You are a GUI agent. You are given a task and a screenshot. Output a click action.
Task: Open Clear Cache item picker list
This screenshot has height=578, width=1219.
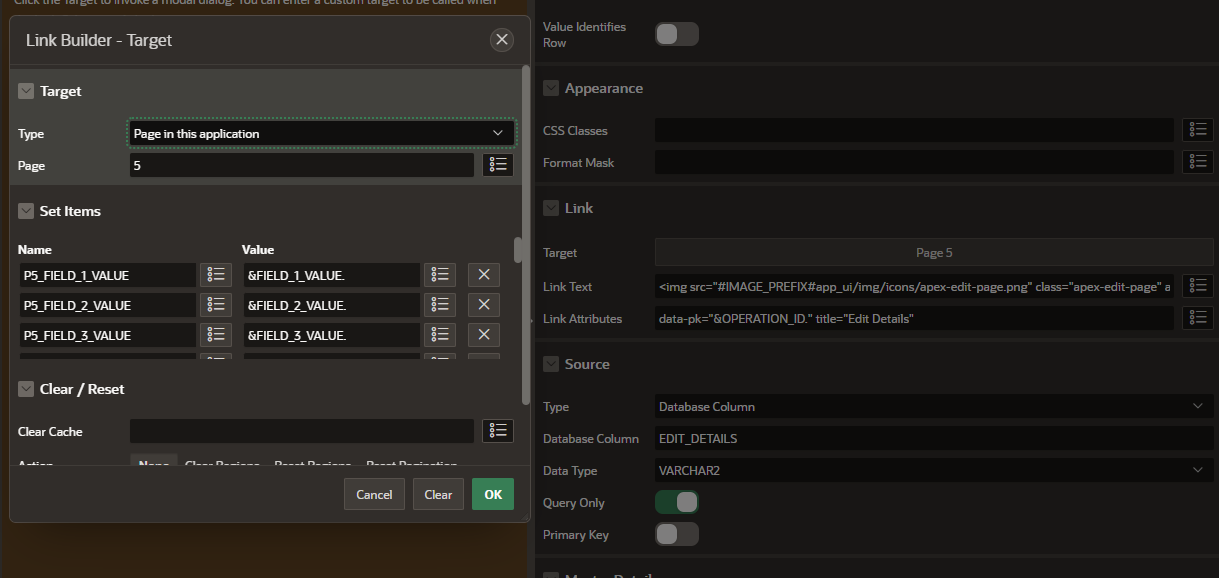coord(497,431)
